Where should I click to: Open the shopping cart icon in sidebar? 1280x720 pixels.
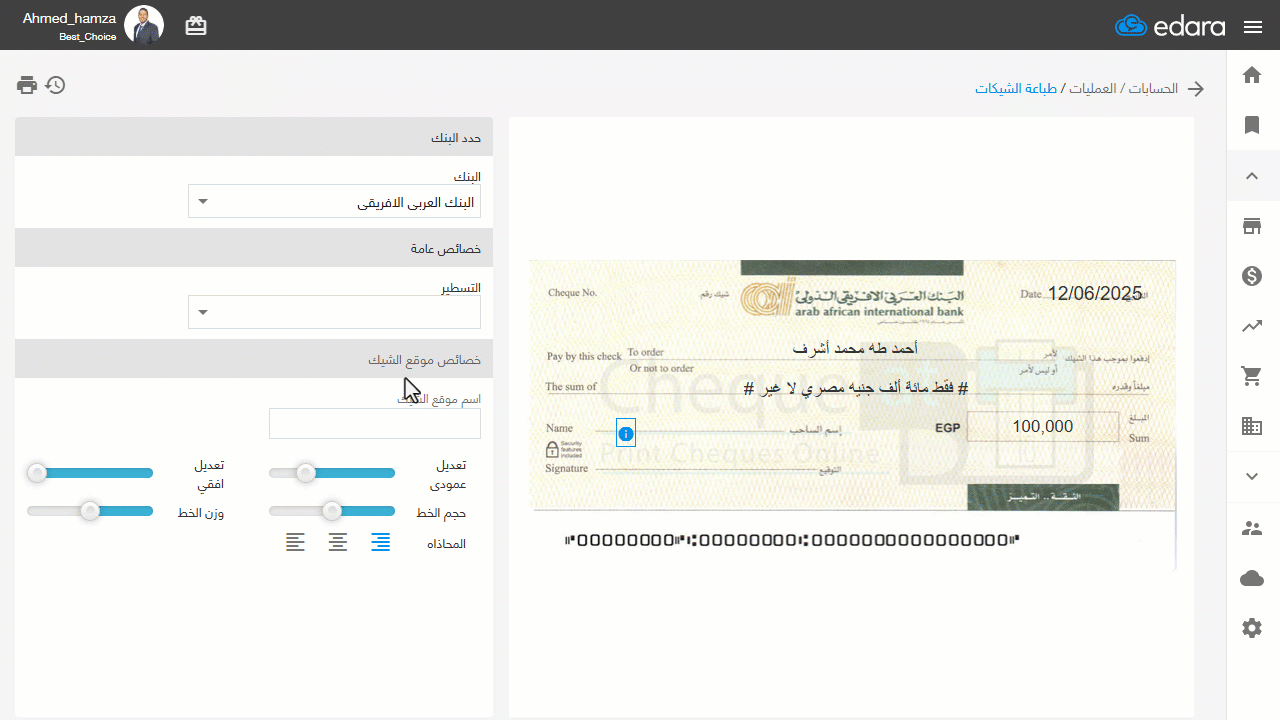pyautogui.click(x=1252, y=376)
